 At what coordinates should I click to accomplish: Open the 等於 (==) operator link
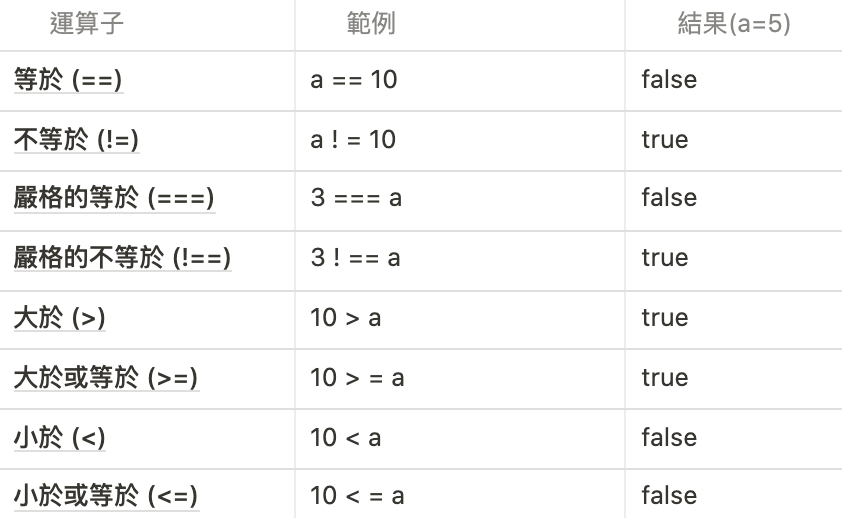click(68, 80)
